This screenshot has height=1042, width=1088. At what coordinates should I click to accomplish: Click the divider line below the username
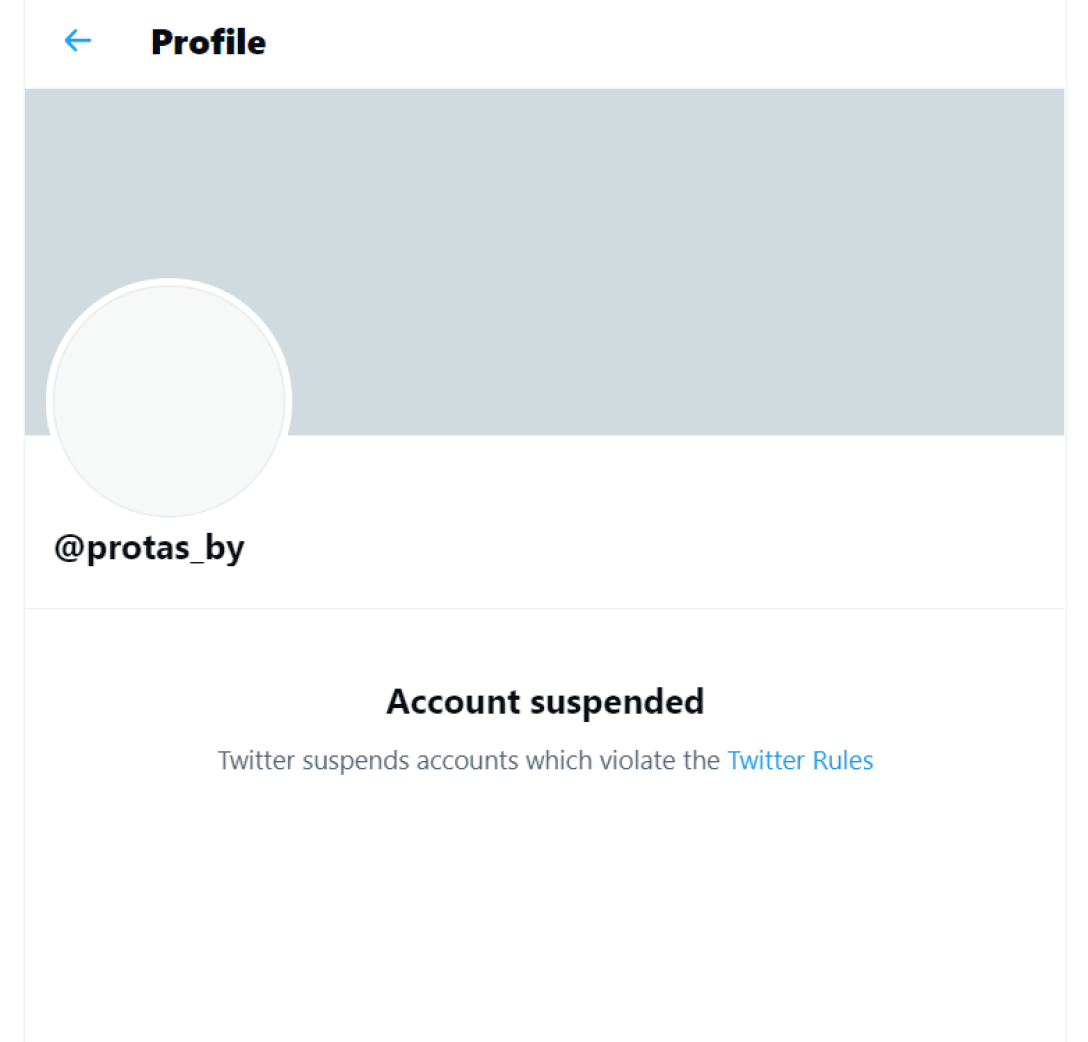545,608
